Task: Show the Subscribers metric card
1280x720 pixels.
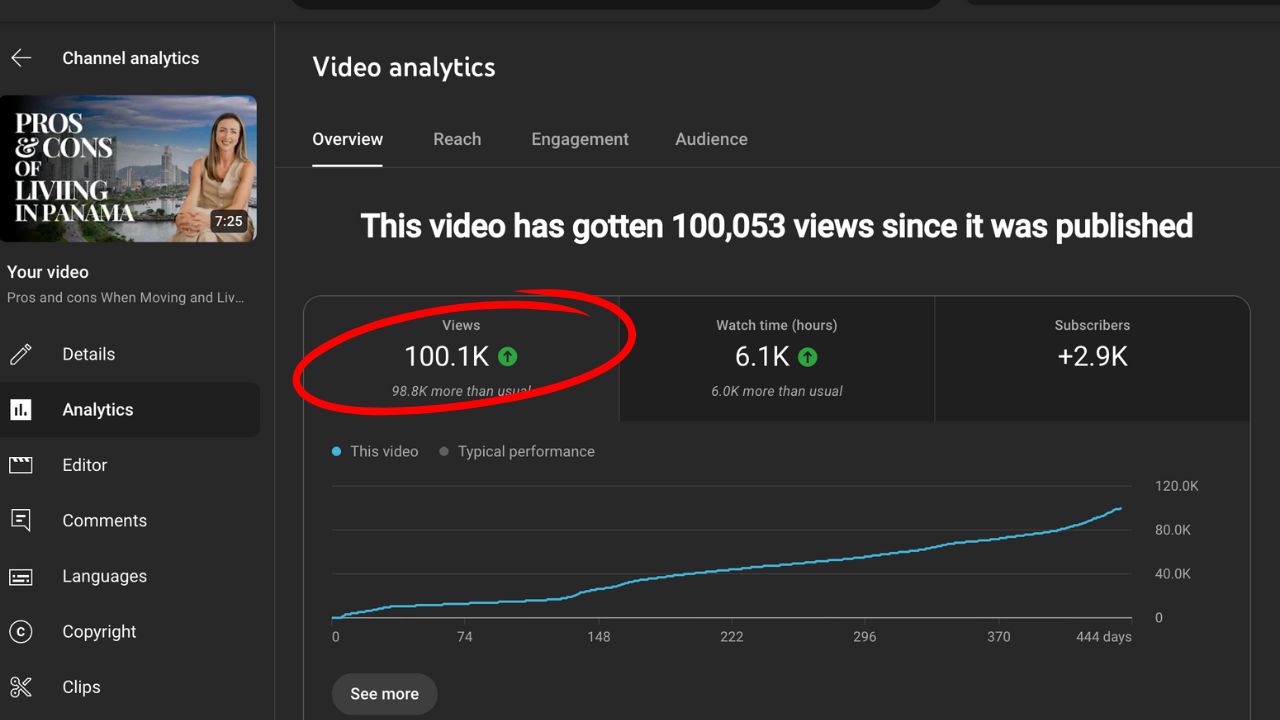Action: point(1092,358)
